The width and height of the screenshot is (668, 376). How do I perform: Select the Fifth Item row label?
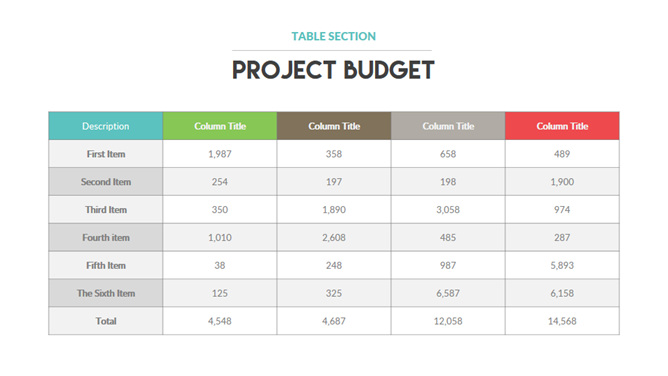click(x=106, y=265)
